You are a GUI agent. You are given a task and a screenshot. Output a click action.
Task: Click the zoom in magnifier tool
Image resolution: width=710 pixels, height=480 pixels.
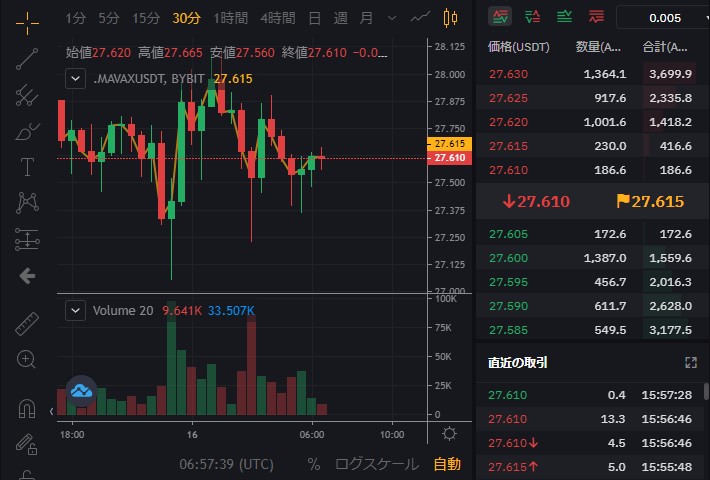tap(27, 360)
